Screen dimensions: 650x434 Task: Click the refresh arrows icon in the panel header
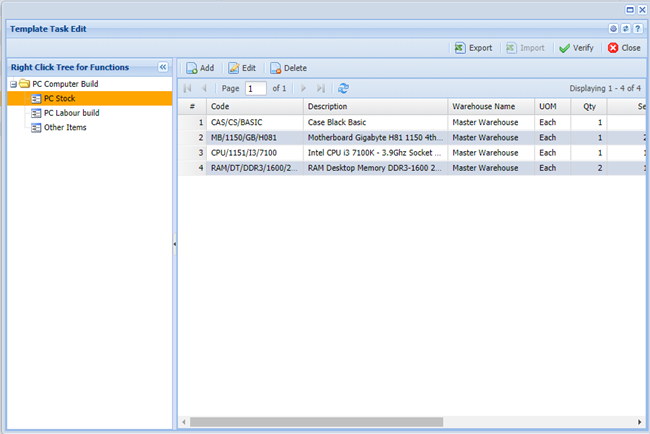point(626,29)
